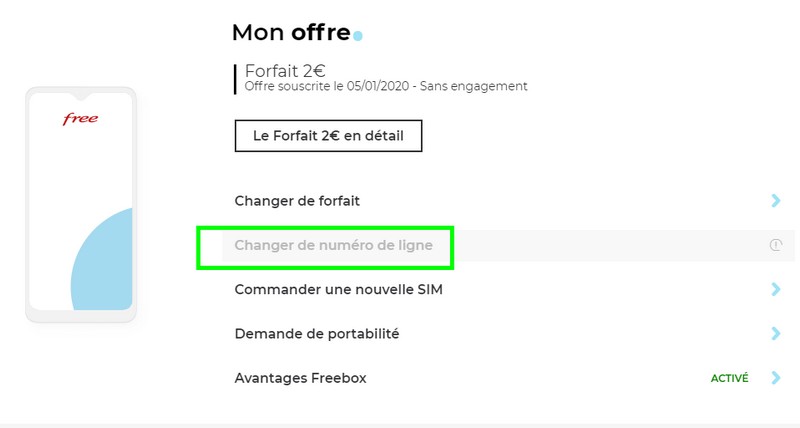This screenshot has width=800, height=428.
Task: Open Le Forfait 2€ en détail
Action: tap(328, 136)
